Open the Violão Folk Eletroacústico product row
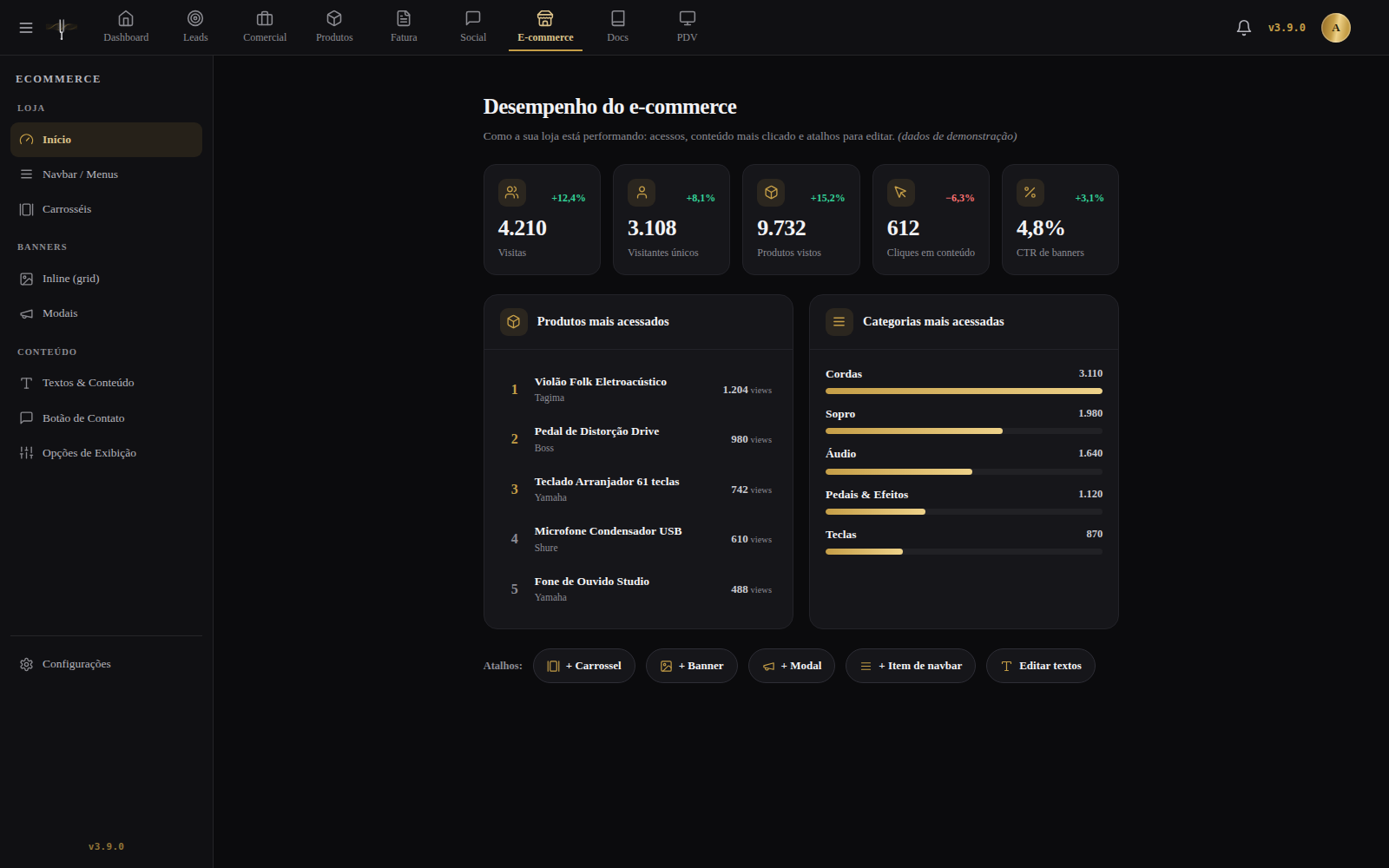Viewport: 1389px width, 868px height. click(x=638, y=390)
